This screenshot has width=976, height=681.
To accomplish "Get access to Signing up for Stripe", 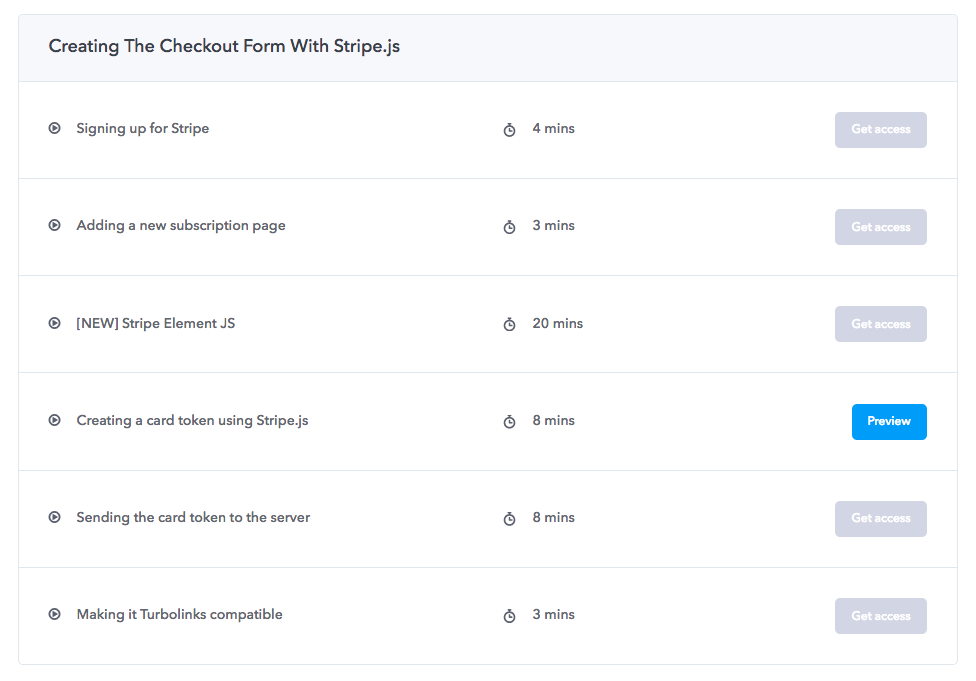I will point(881,129).
